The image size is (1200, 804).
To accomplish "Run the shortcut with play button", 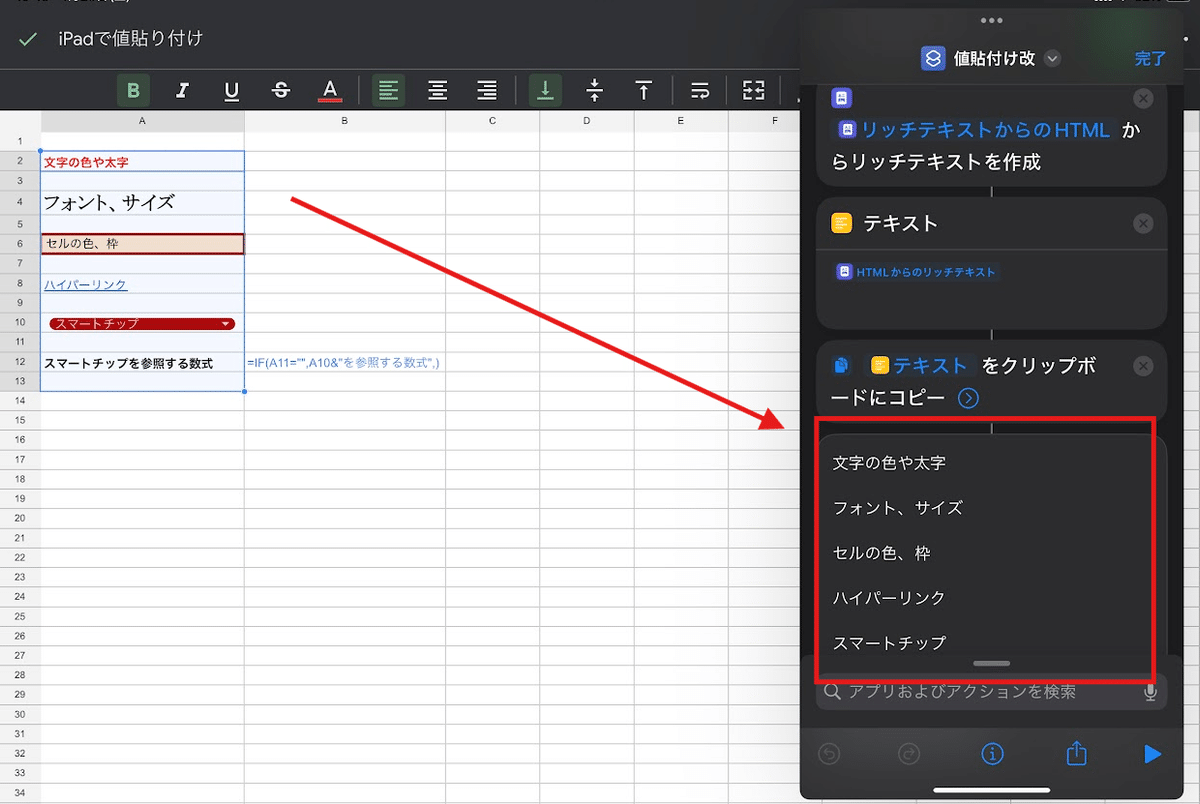I will click(x=1153, y=755).
